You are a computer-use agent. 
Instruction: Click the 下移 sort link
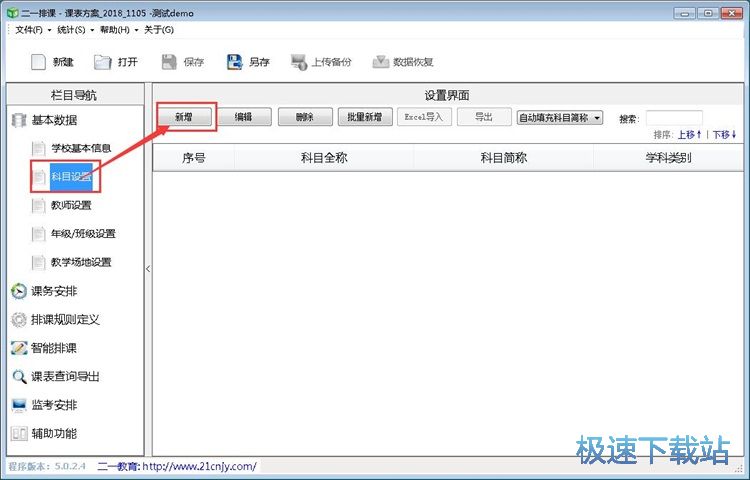click(x=725, y=135)
